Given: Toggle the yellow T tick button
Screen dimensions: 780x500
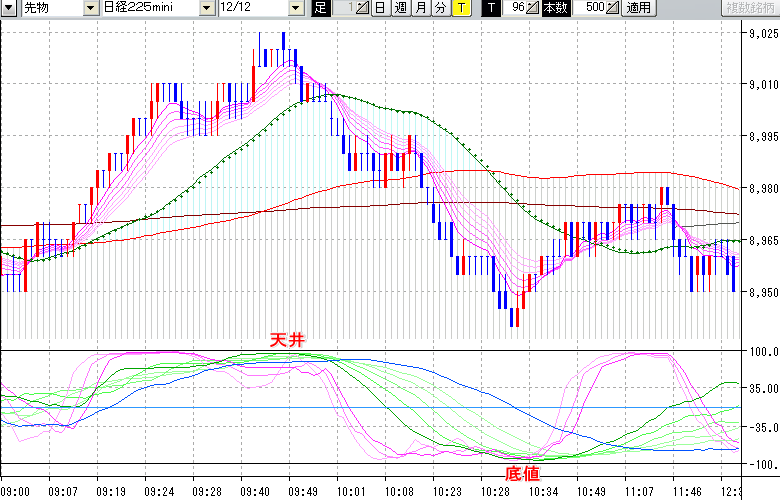Looking at the screenshot, I should [461, 8].
